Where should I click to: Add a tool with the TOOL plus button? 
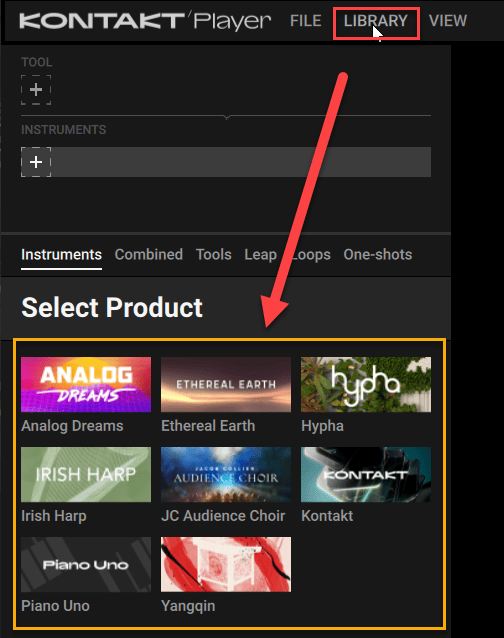(x=36, y=90)
